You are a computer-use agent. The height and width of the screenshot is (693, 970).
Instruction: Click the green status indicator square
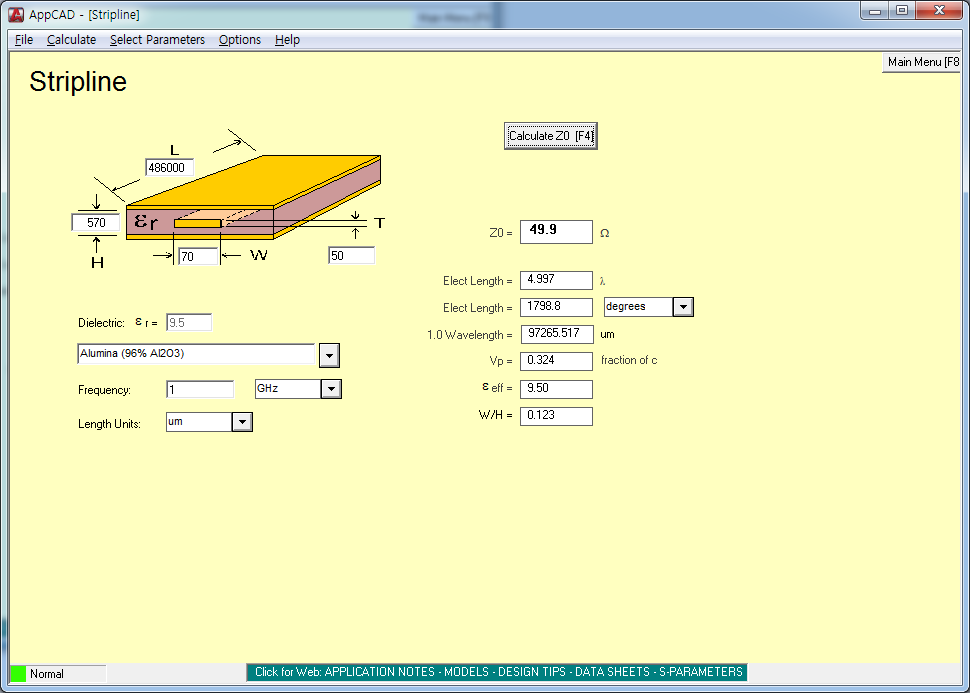tap(18, 674)
